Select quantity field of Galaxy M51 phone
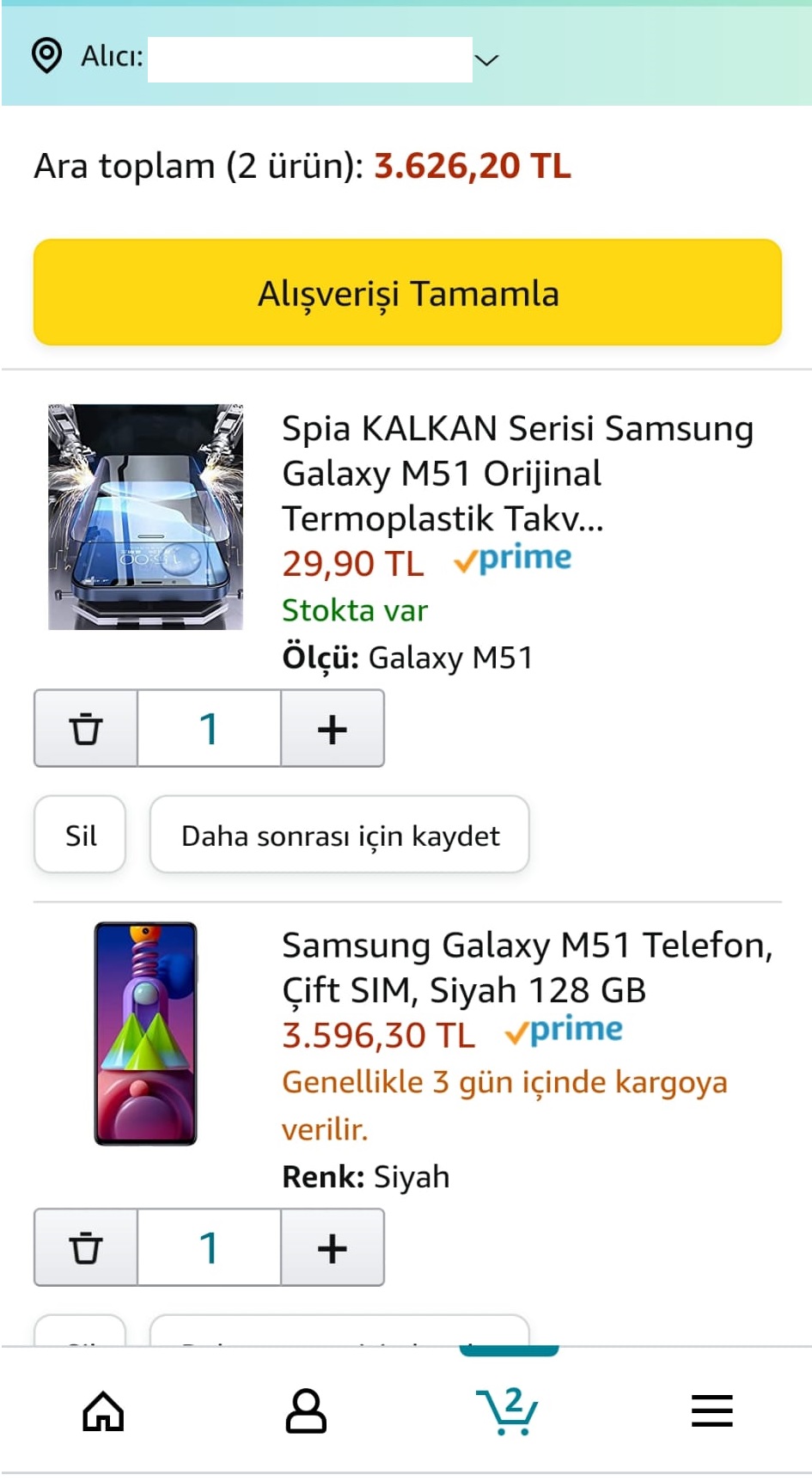Screen dimensions: 812x1481 (209, 1248)
